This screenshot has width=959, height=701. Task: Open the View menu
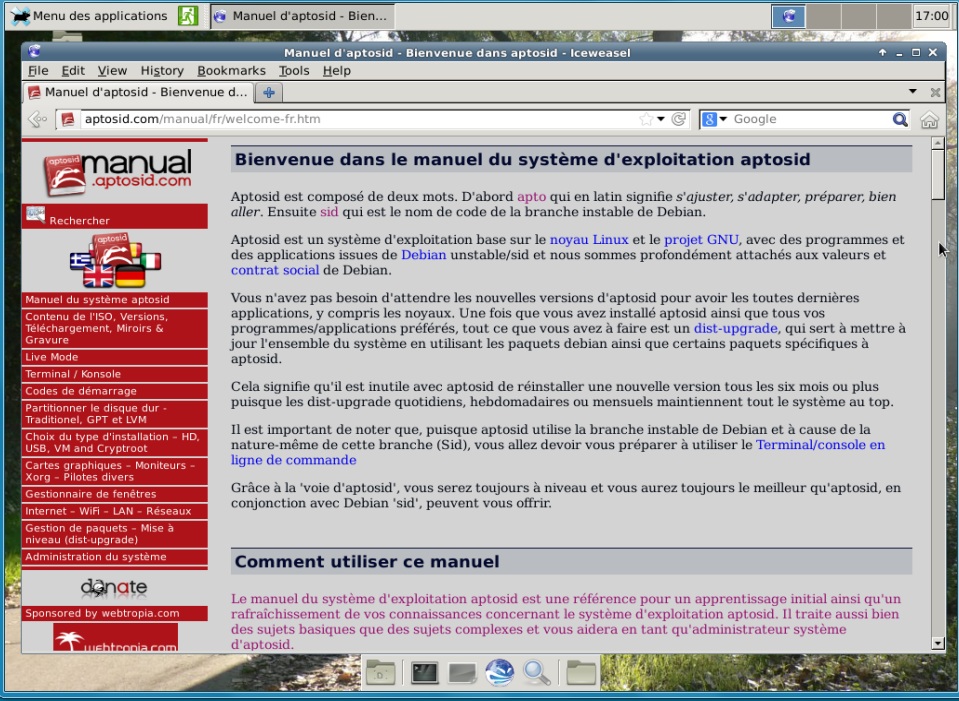click(x=113, y=71)
